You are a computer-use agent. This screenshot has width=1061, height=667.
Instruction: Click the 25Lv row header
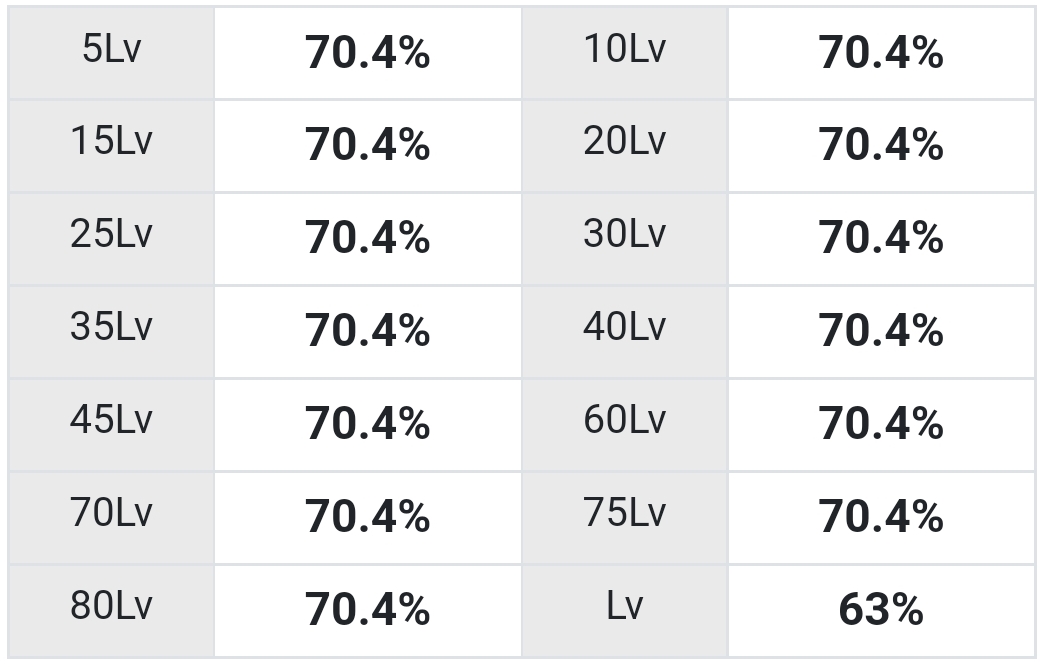[112, 239]
